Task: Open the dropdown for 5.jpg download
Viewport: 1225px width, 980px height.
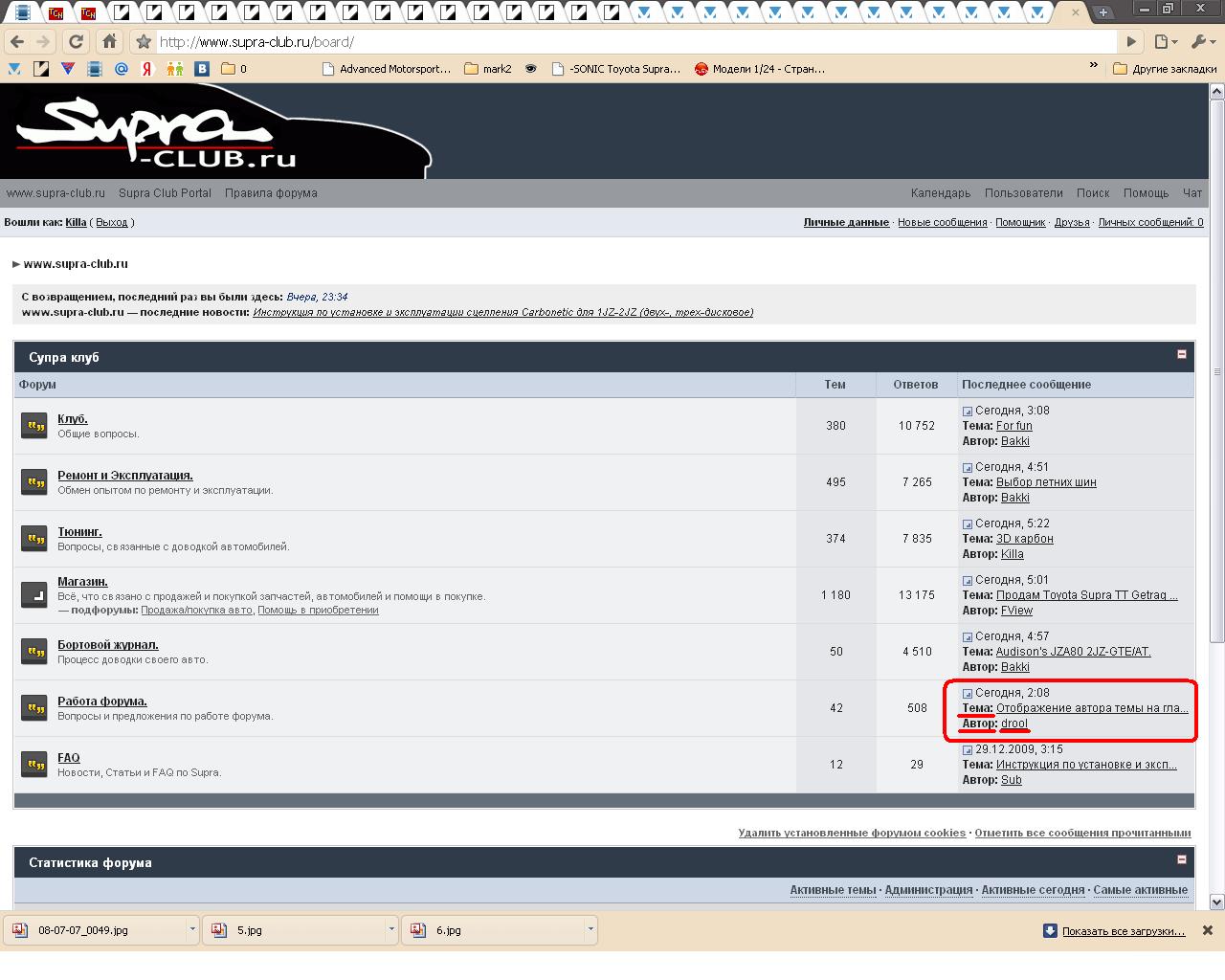Action: point(391,929)
